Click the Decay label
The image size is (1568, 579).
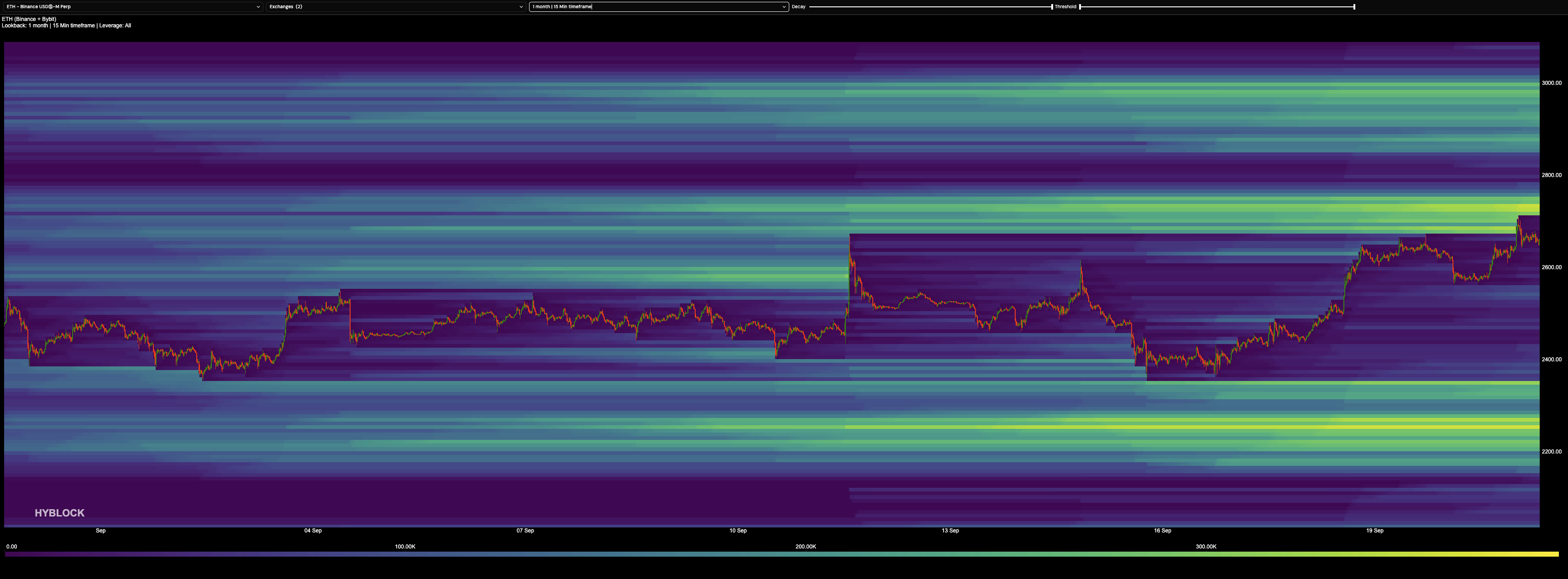pos(798,7)
